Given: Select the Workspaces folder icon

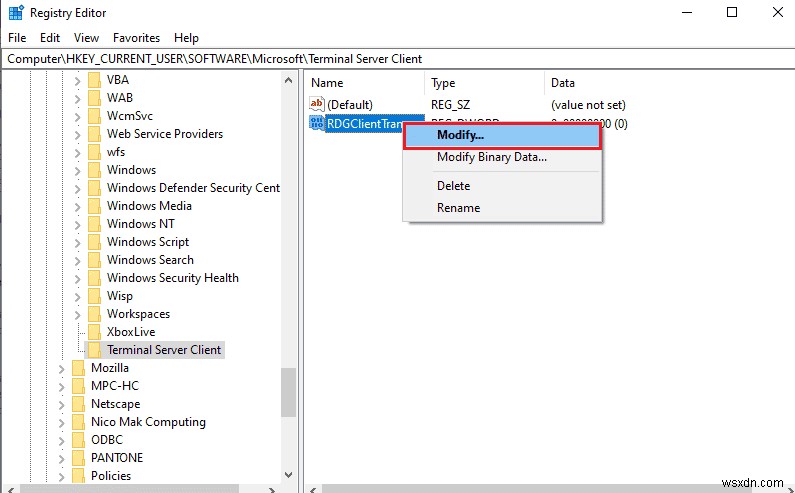Looking at the screenshot, I should [x=94, y=314].
